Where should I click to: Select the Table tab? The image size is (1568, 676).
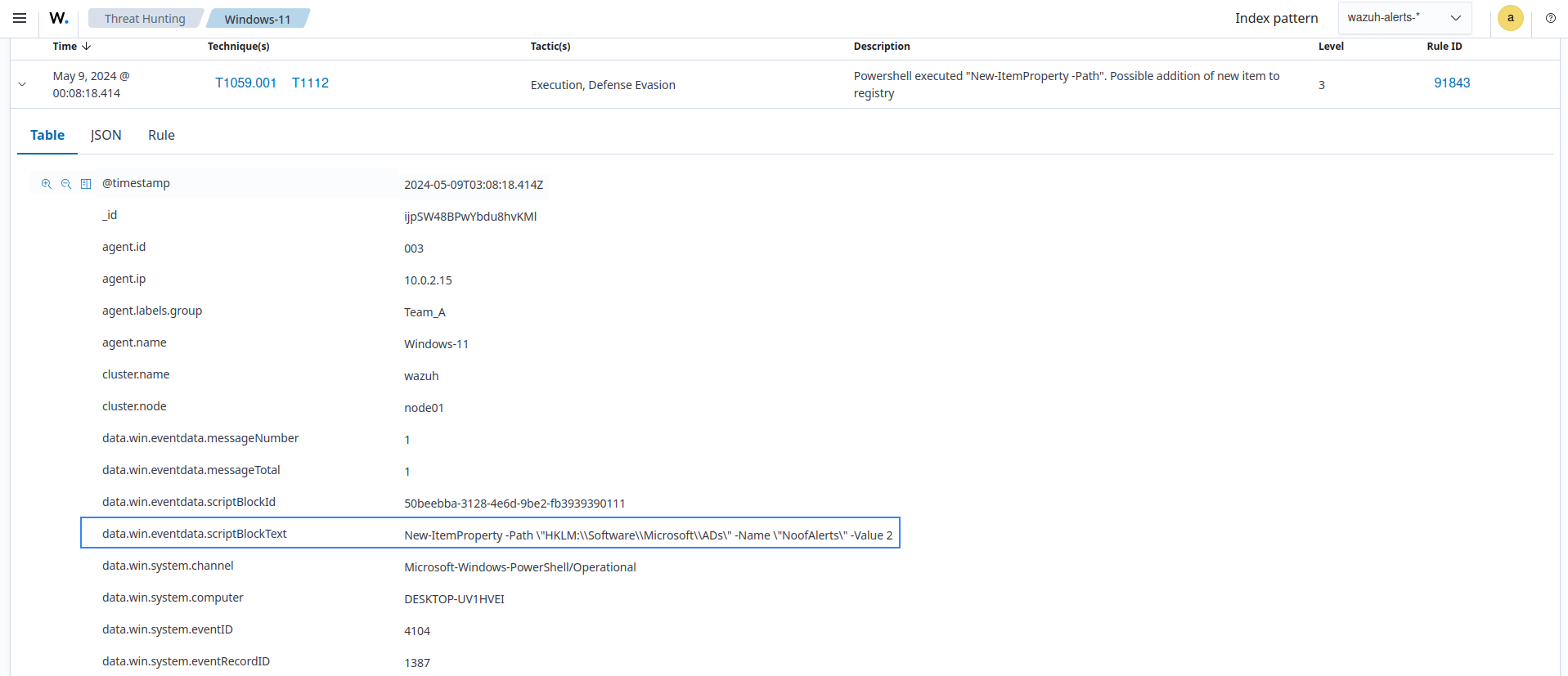47,136
